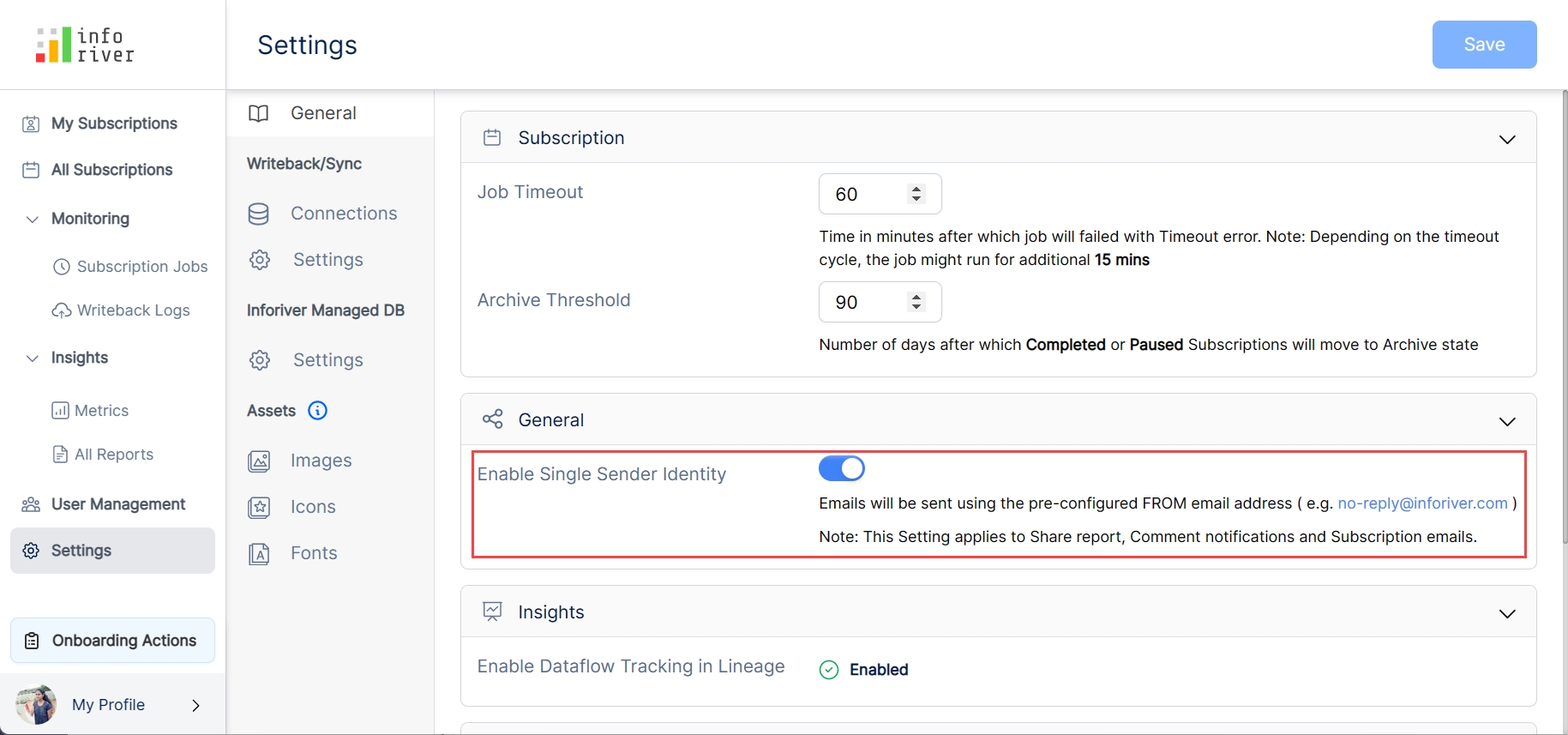Collapse the Insights settings section chevron
Viewport: 1568px width, 735px height.
click(1506, 613)
